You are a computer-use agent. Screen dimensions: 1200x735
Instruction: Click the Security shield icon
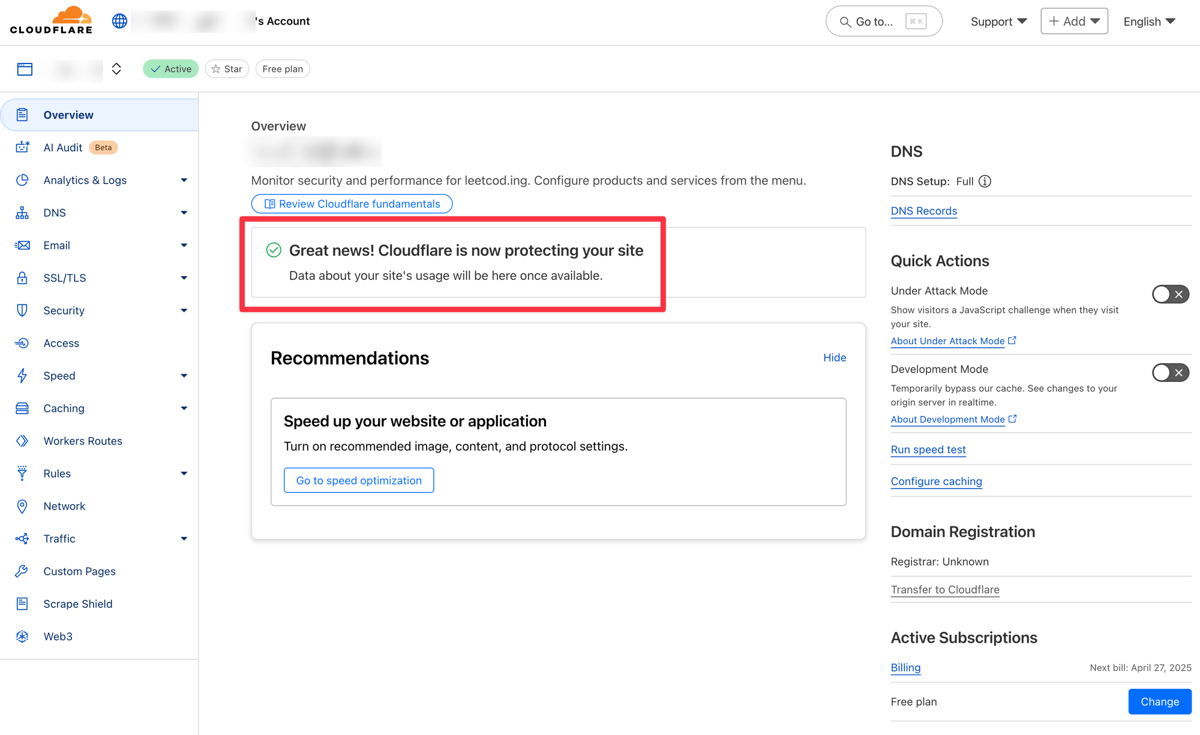22,310
